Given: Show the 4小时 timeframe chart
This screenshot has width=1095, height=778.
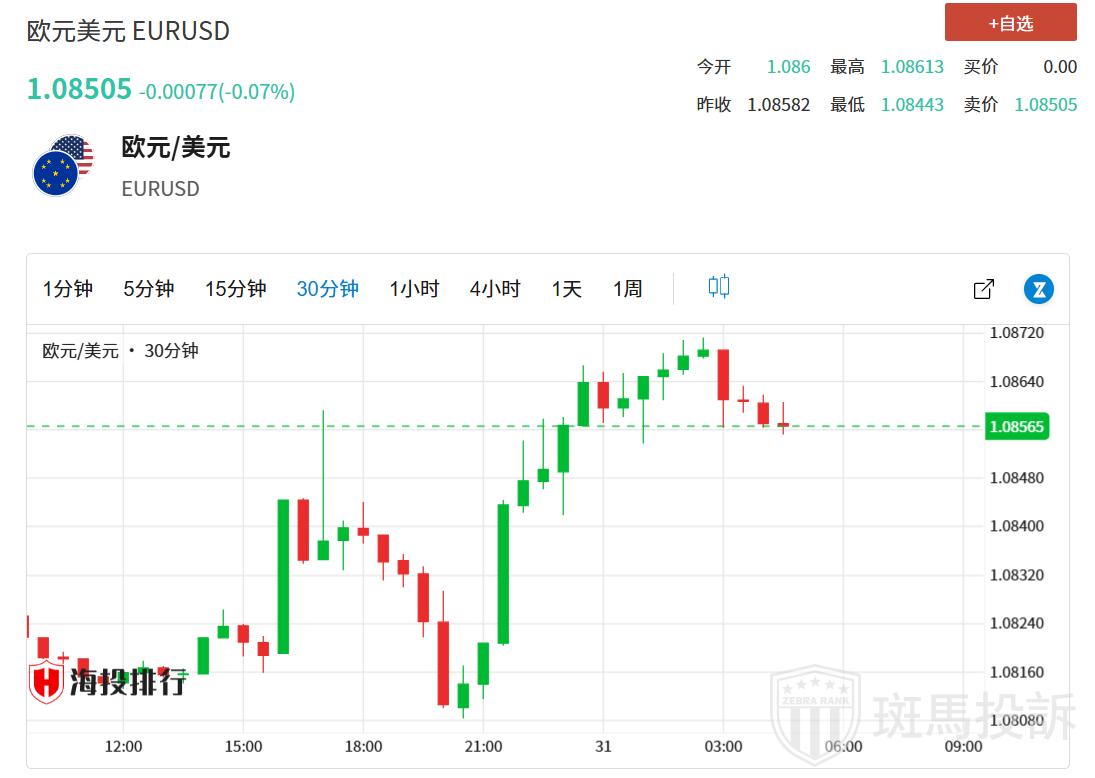Looking at the screenshot, I should click(495, 289).
